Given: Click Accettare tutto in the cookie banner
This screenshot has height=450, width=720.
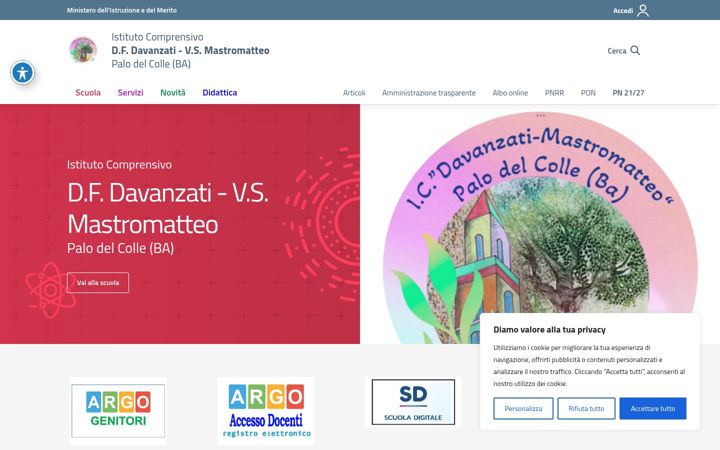Looking at the screenshot, I should tap(652, 408).
